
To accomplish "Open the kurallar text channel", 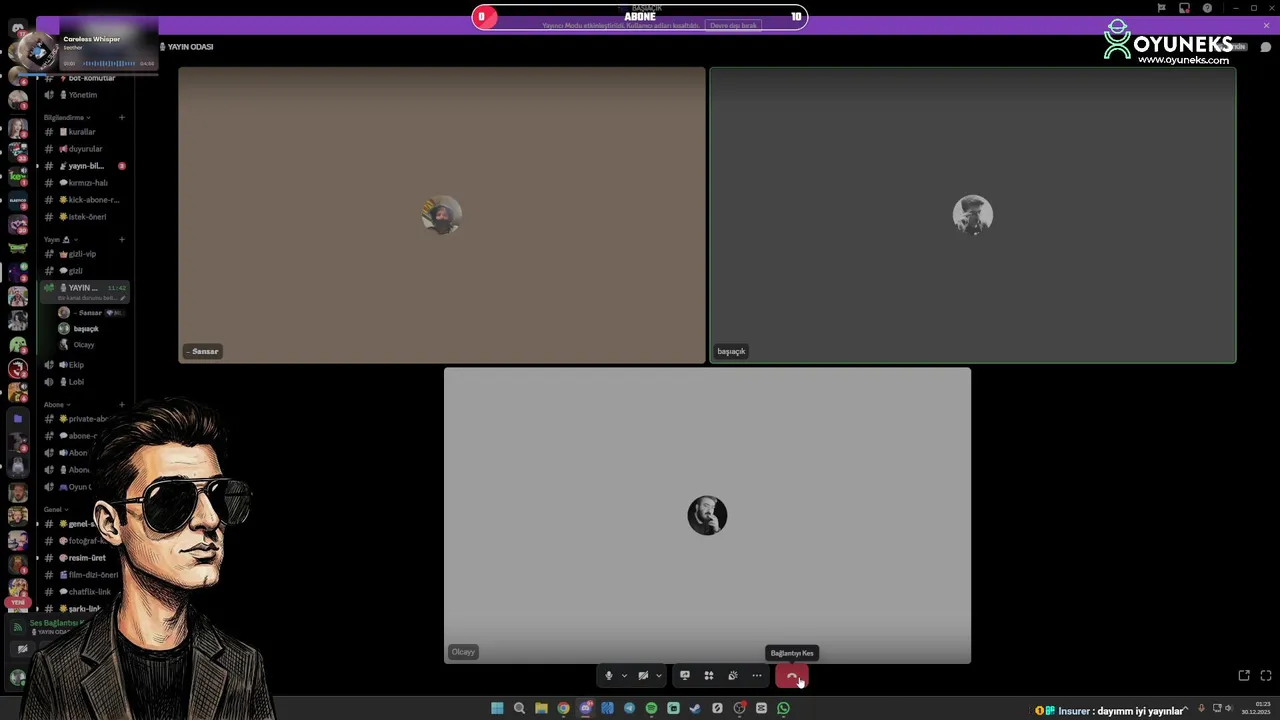I will tap(84, 132).
